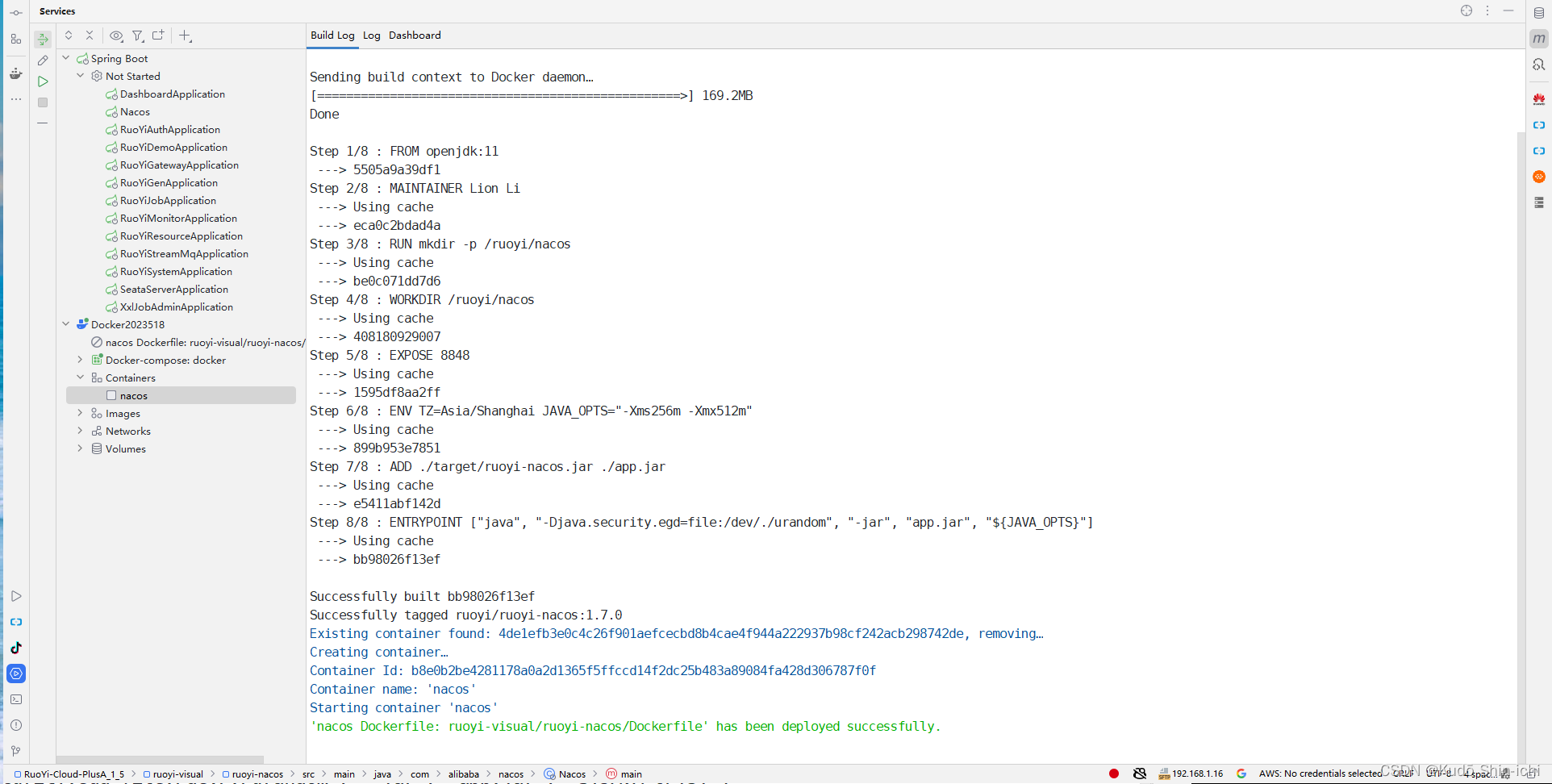Collapse the Docker2023518 node
Screen dimensions: 1552x784
tap(66, 324)
